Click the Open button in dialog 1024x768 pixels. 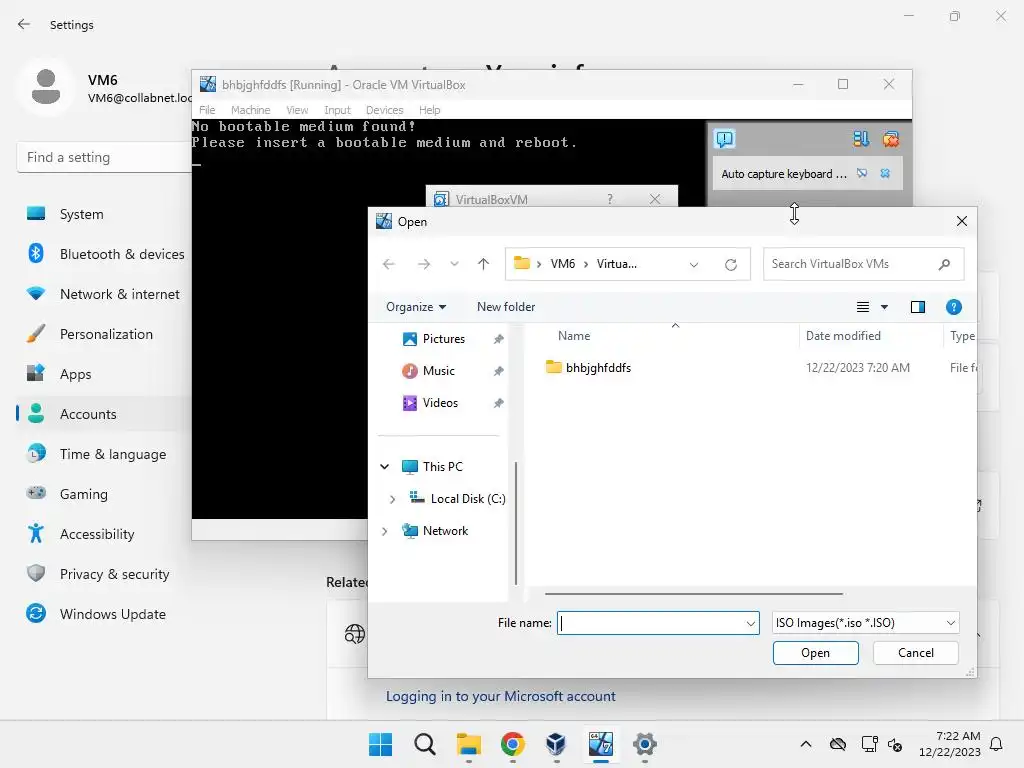[x=815, y=653]
